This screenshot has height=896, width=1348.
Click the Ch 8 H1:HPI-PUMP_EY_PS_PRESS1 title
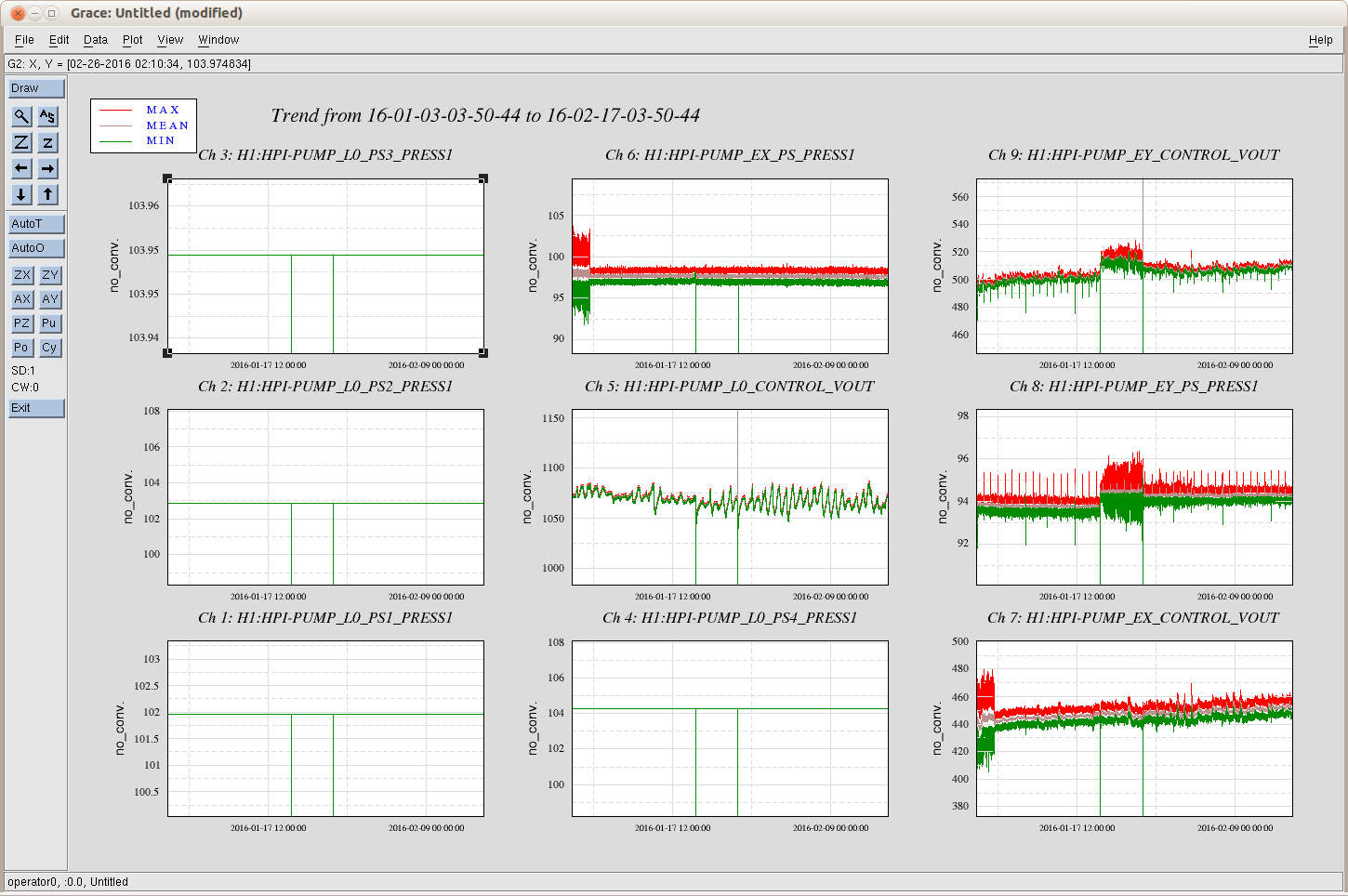(1134, 387)
